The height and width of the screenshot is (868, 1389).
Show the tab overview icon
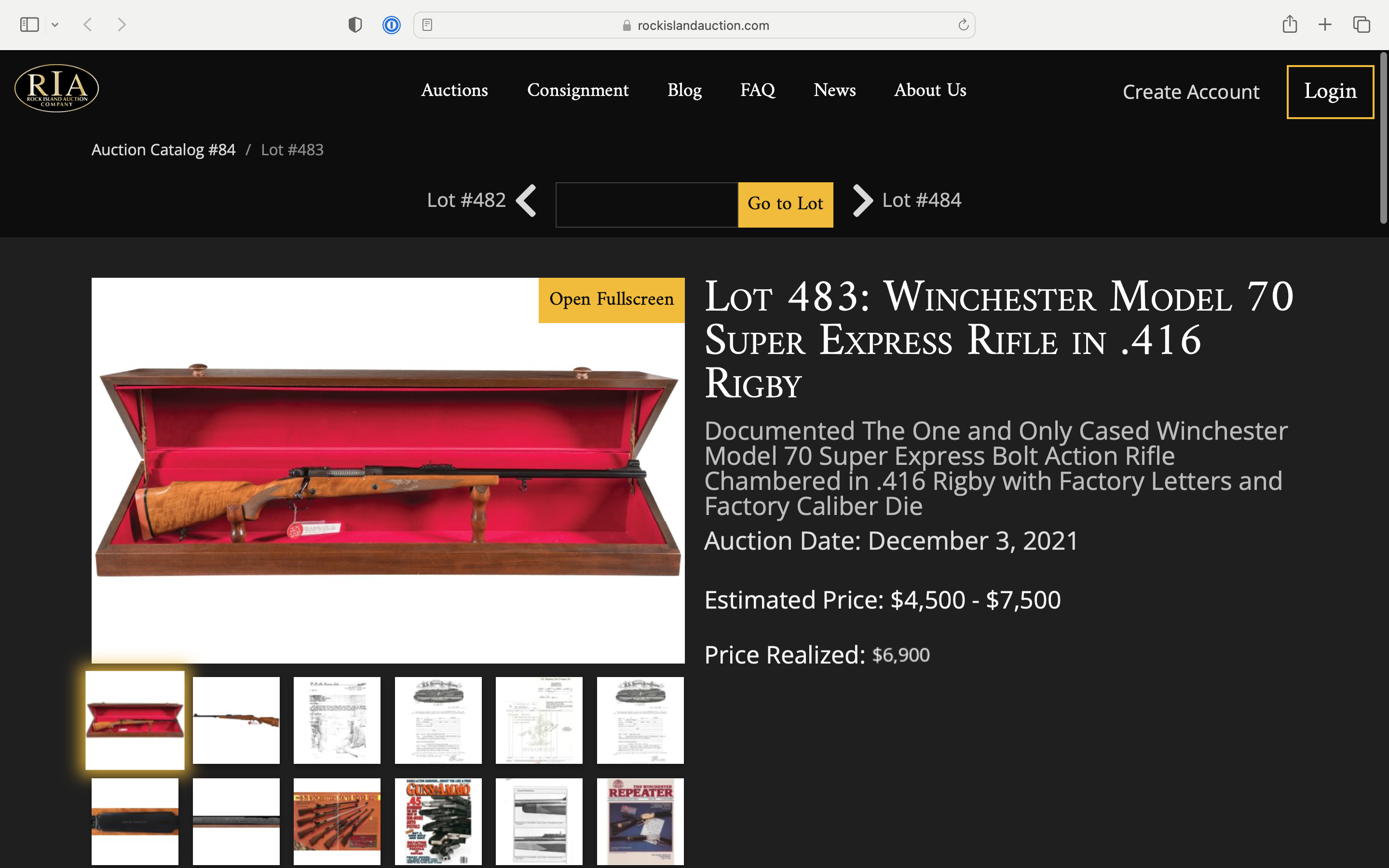(x=1362, y=25)
